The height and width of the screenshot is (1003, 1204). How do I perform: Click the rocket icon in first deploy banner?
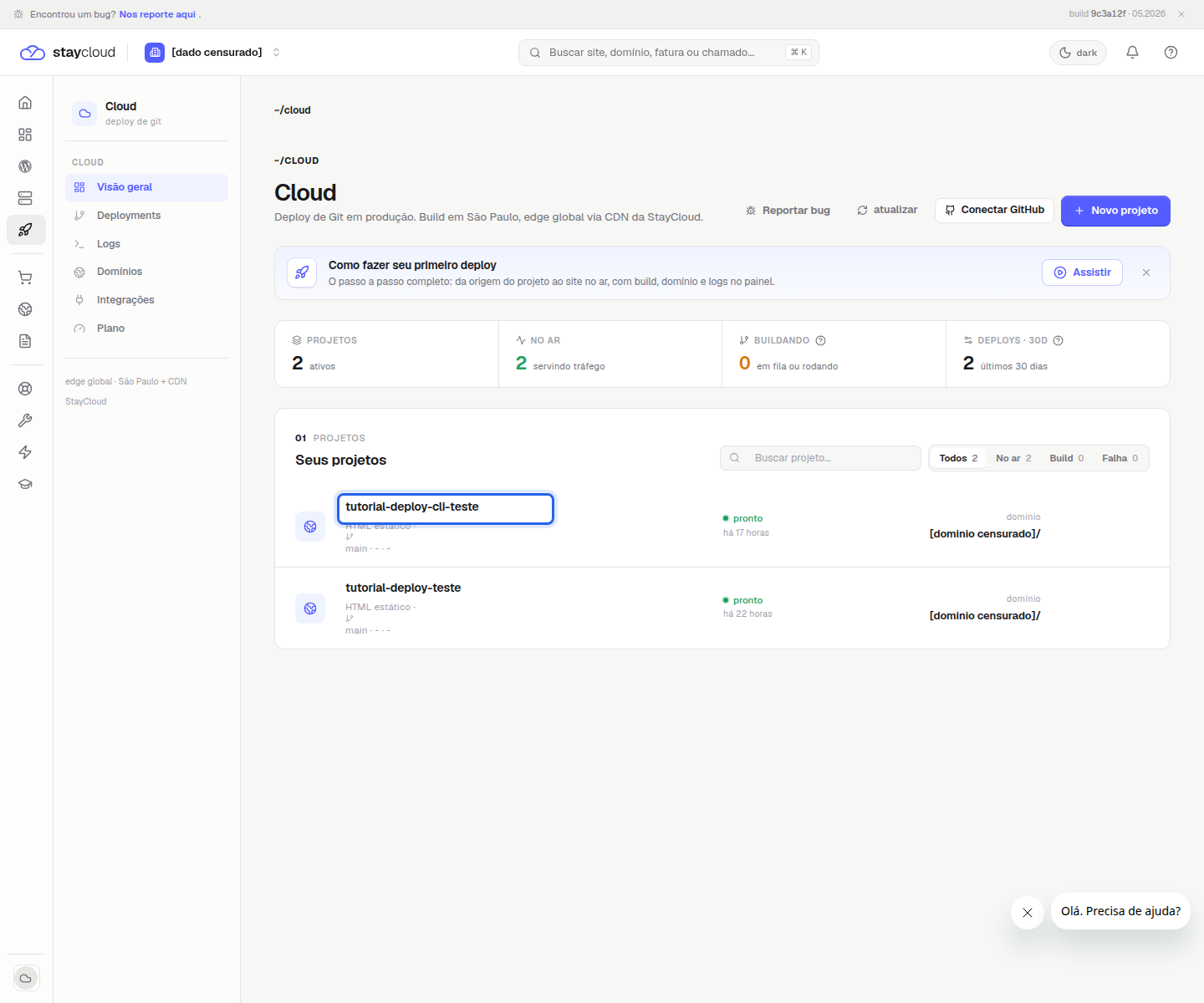302,272
